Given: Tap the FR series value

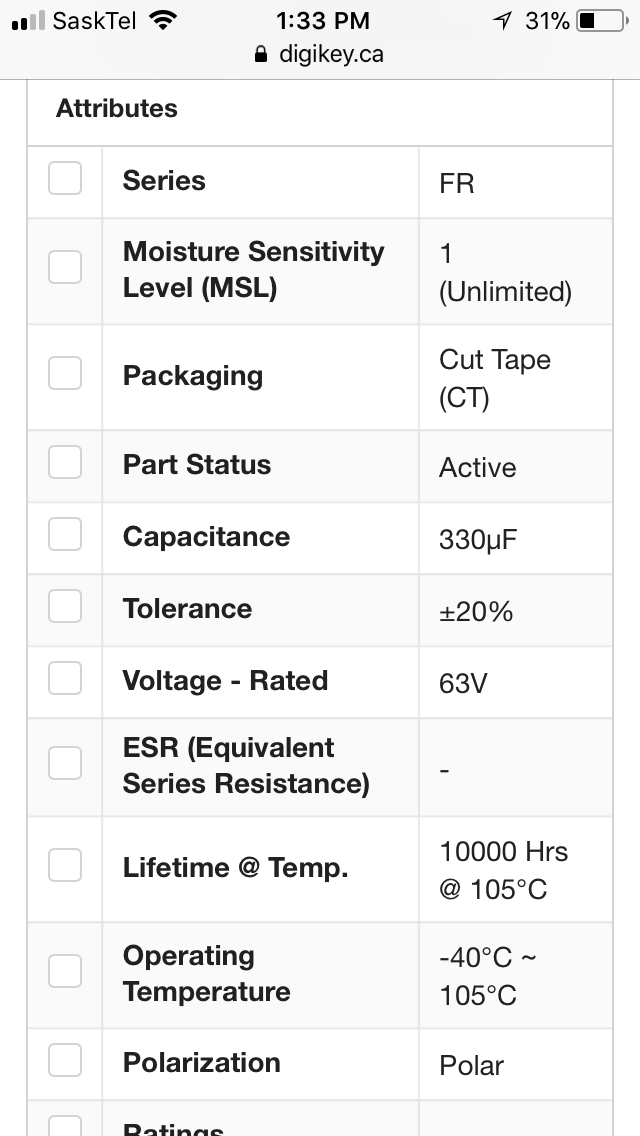Looking at the screenshot, I should tap(457, 183).
